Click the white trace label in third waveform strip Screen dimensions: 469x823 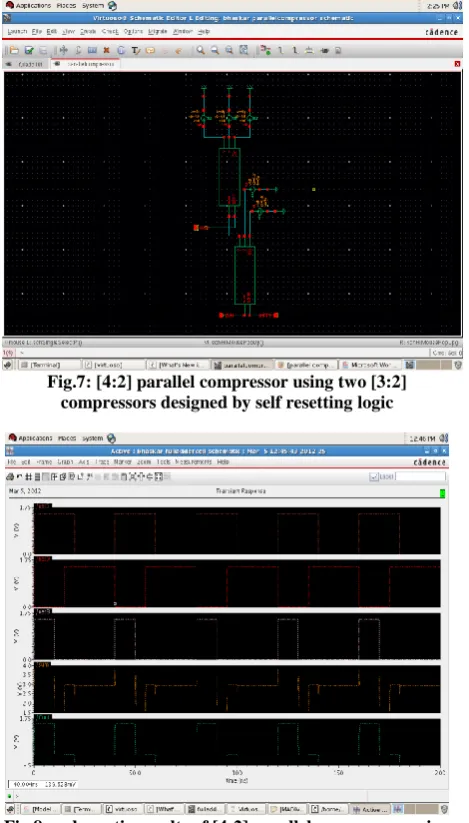[x=42, y=611]
